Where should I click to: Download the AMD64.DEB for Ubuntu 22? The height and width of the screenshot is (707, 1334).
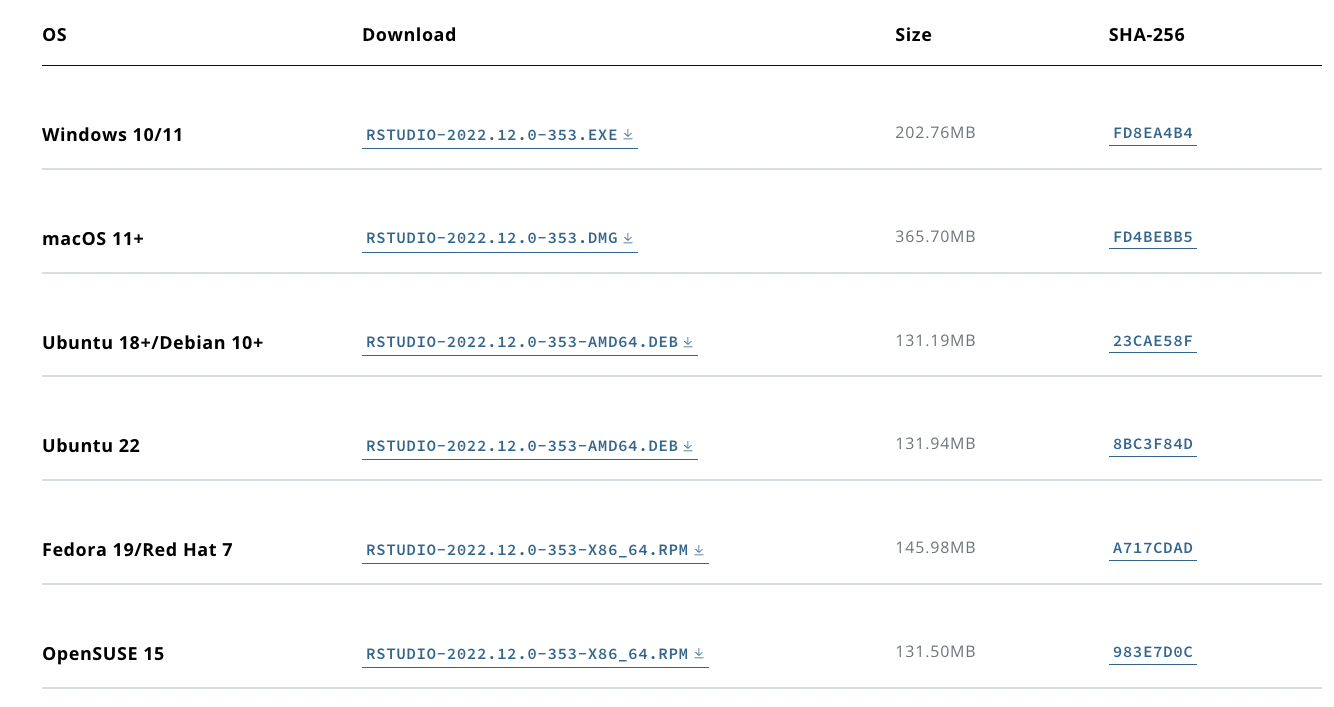(x=522, y=446)
